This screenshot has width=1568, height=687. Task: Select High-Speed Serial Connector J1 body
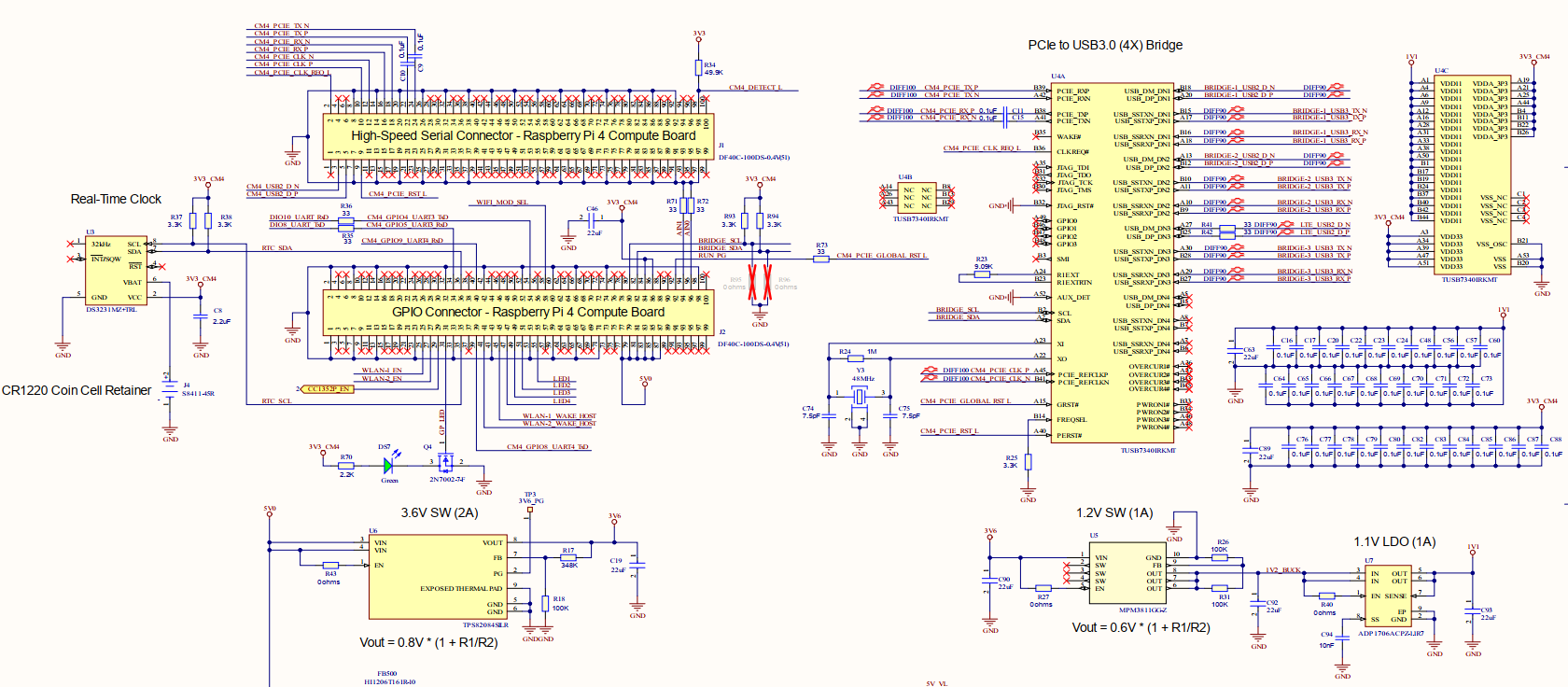518,135
